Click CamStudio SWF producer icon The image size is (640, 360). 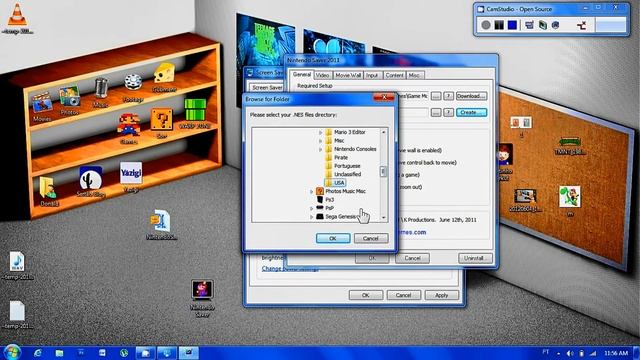(x=556, y=25)
